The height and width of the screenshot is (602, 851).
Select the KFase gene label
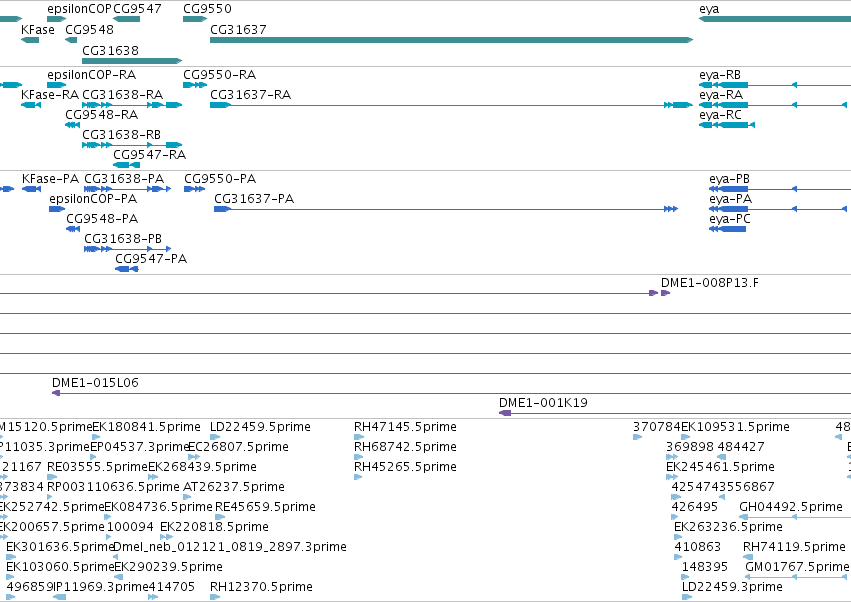tap(38, 30)
